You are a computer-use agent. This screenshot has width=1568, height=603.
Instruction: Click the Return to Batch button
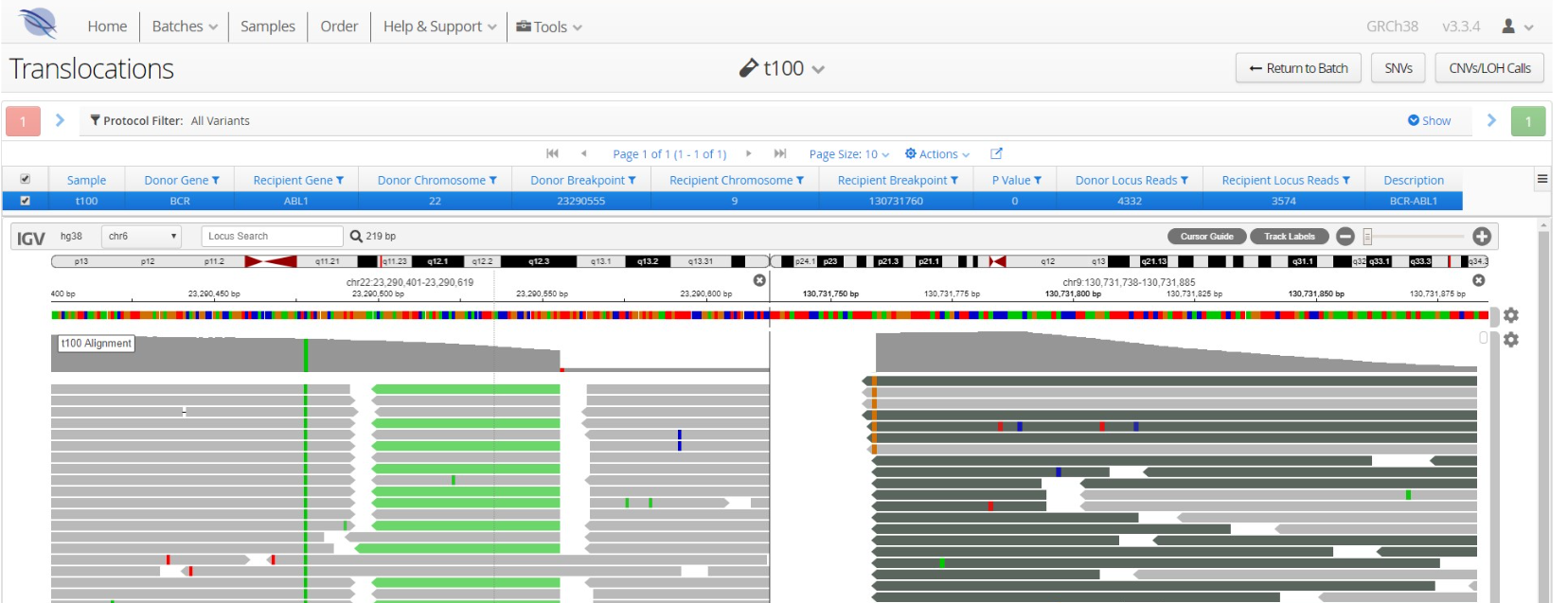pos(1298,68)
